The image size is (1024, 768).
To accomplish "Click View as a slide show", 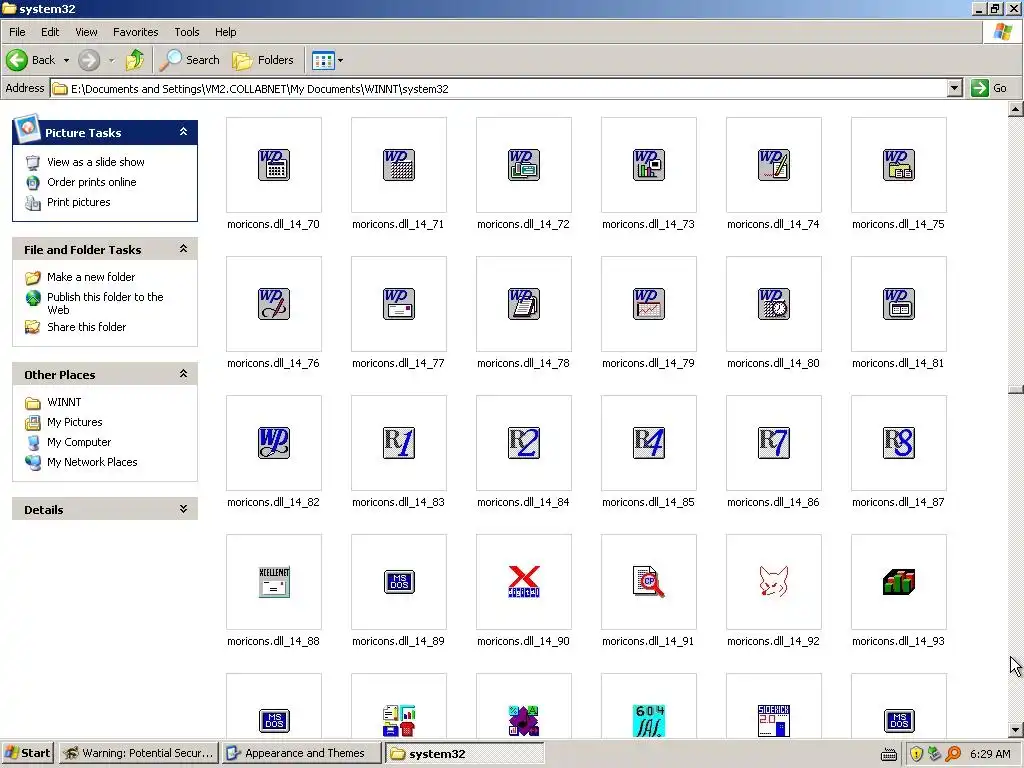I will tap(95, 162).
